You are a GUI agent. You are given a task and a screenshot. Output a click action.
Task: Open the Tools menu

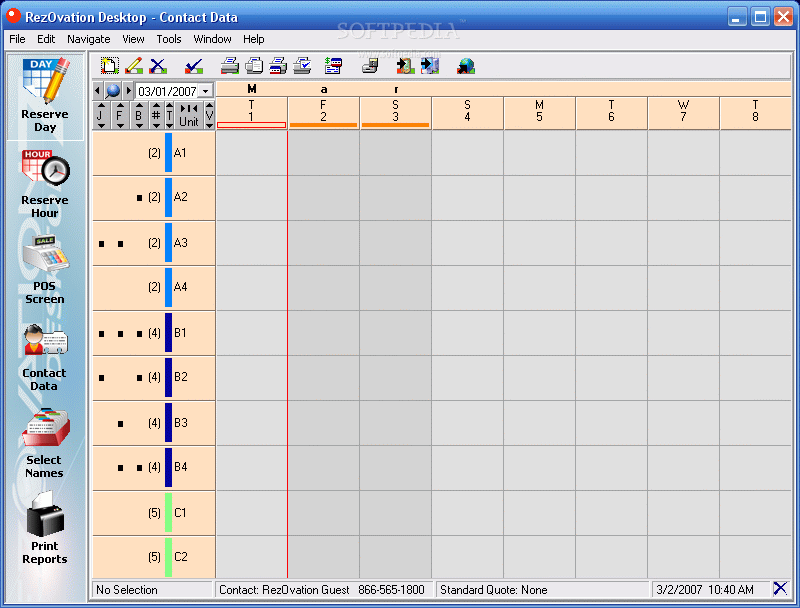(169, 39)
